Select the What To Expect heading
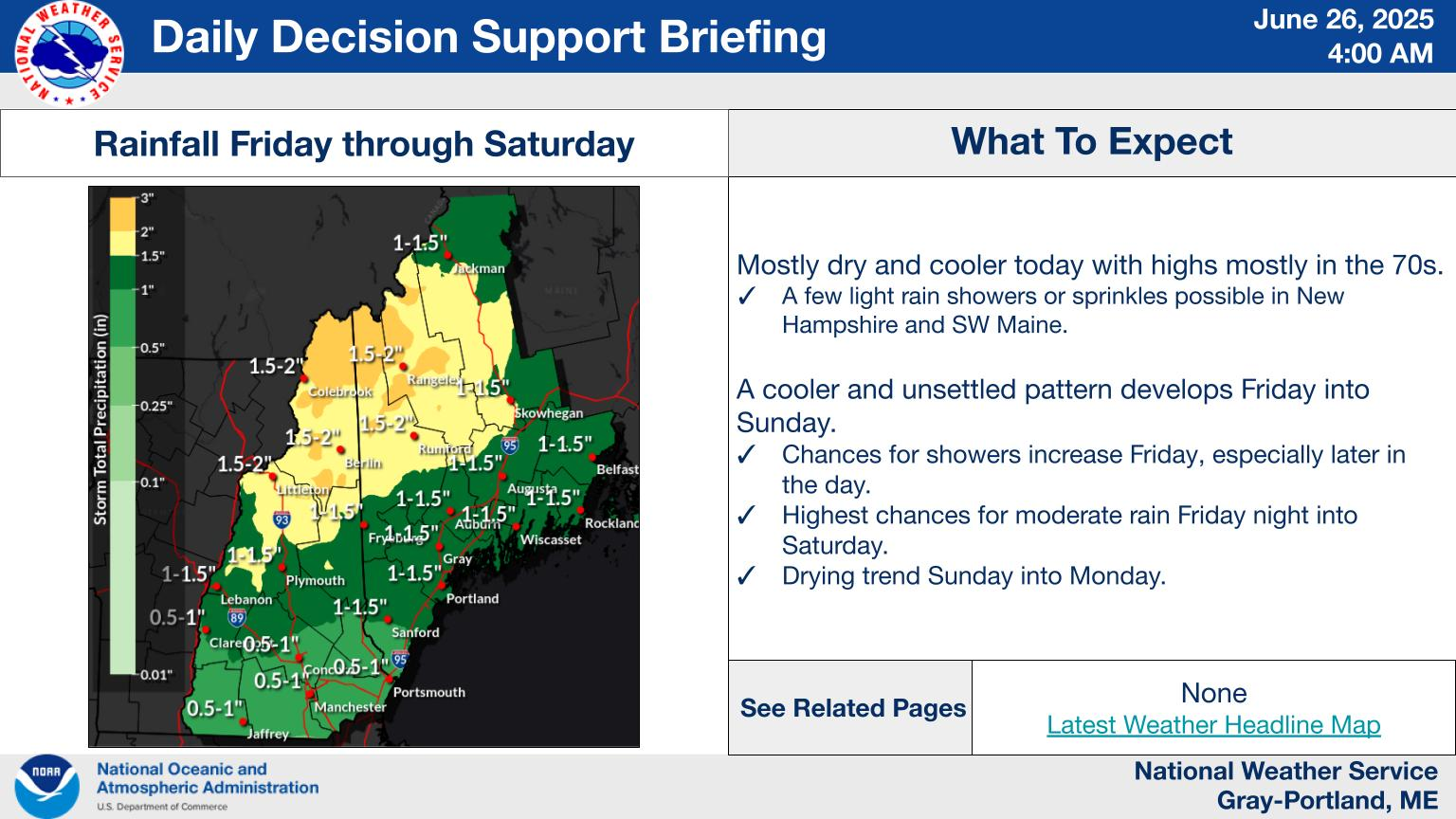 click(1092, 141)
